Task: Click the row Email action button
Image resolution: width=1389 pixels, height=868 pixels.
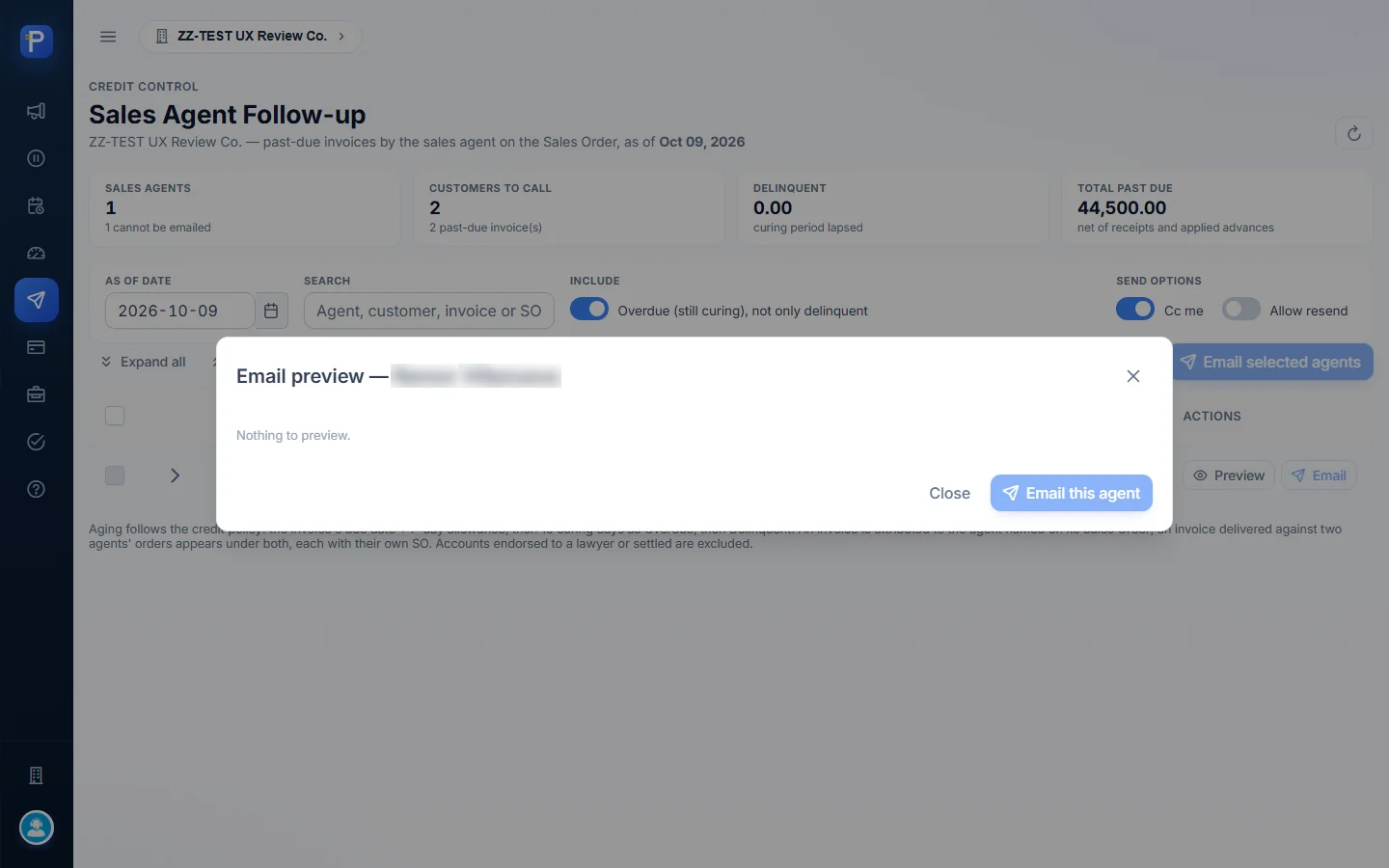Action: click(x=1319, y=475)
